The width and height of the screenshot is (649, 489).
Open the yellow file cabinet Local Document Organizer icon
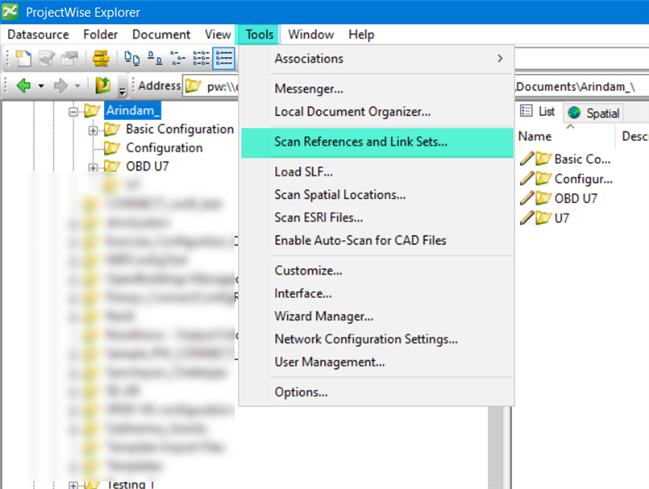click(101, 58)
